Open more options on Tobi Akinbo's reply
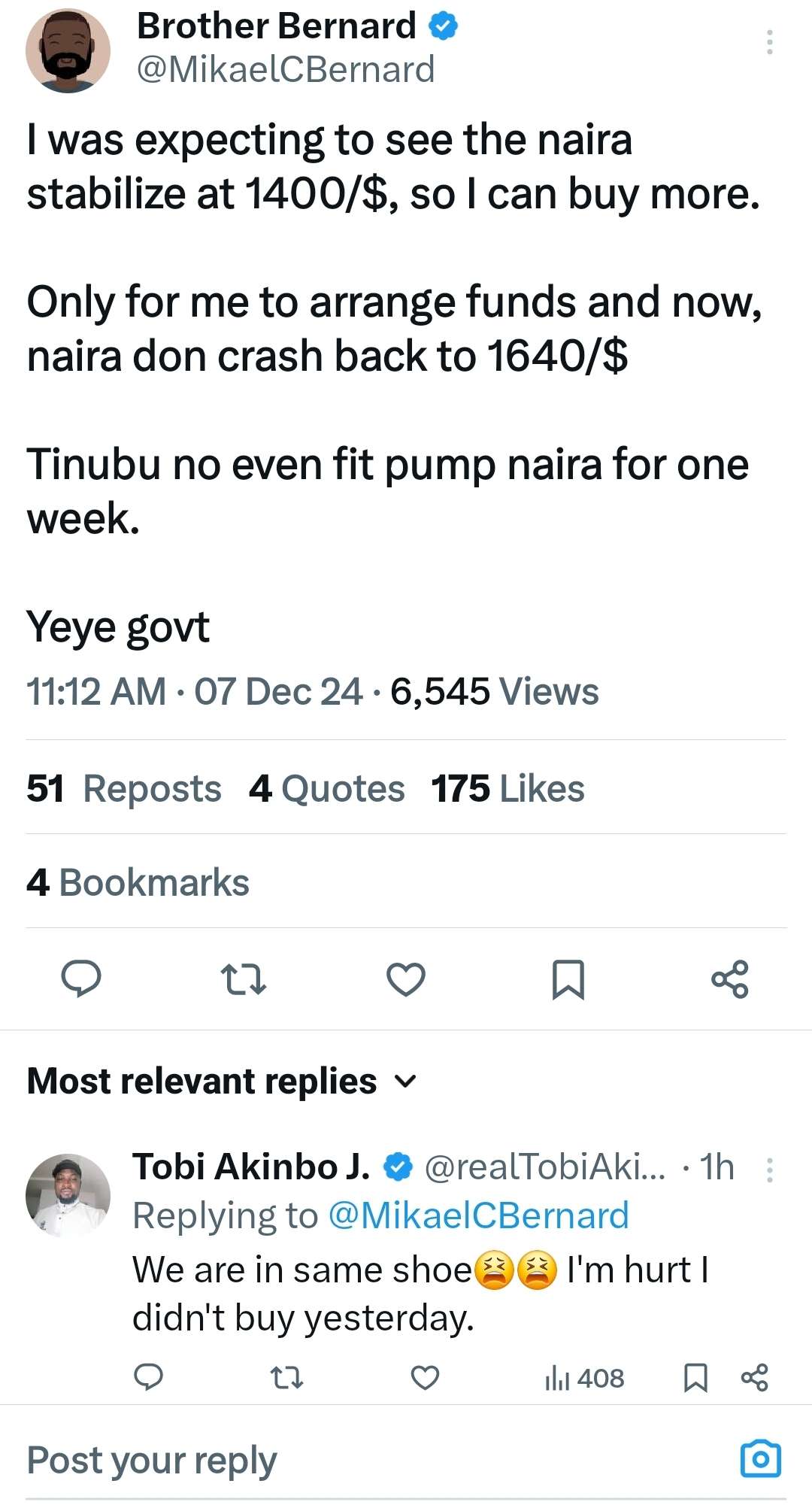The image size is (812, 1511). pos(769,1170)
